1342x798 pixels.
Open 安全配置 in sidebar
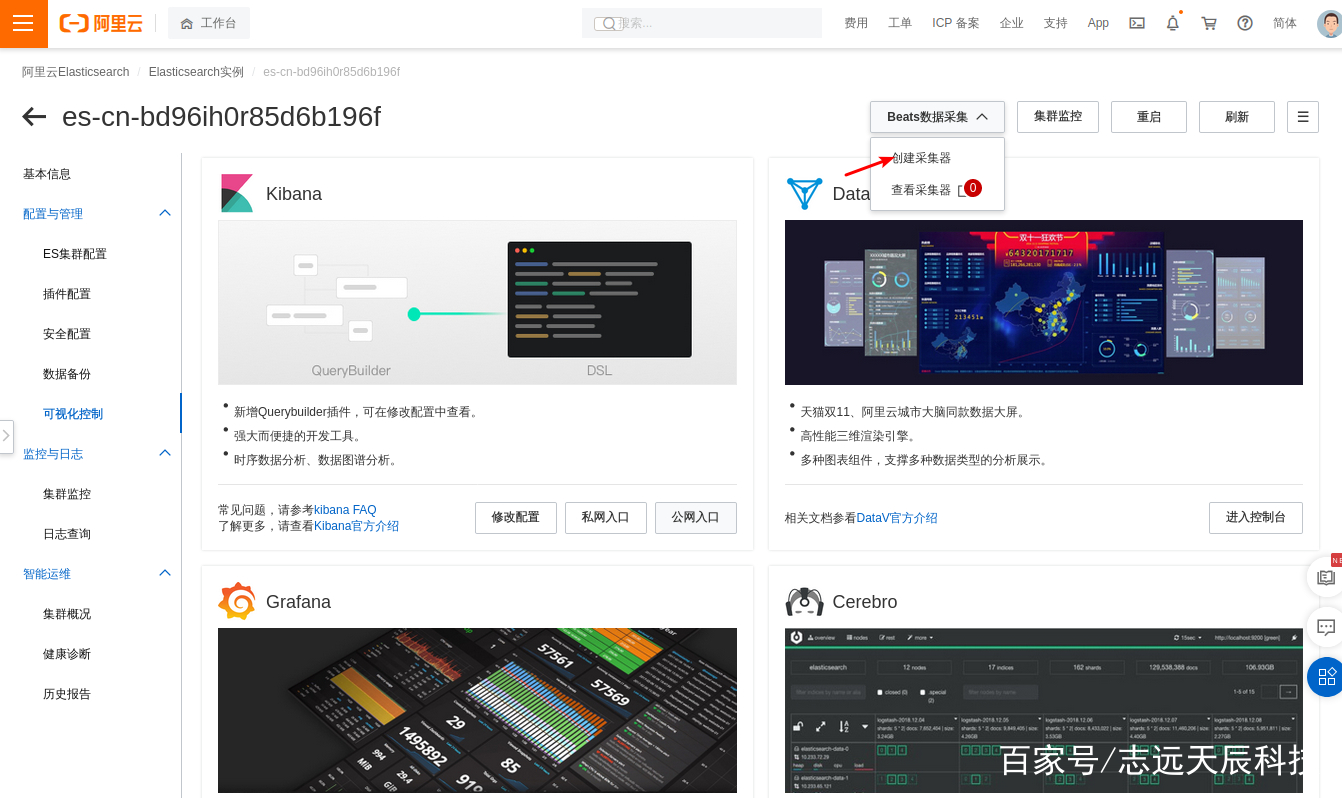click(67, 334)
